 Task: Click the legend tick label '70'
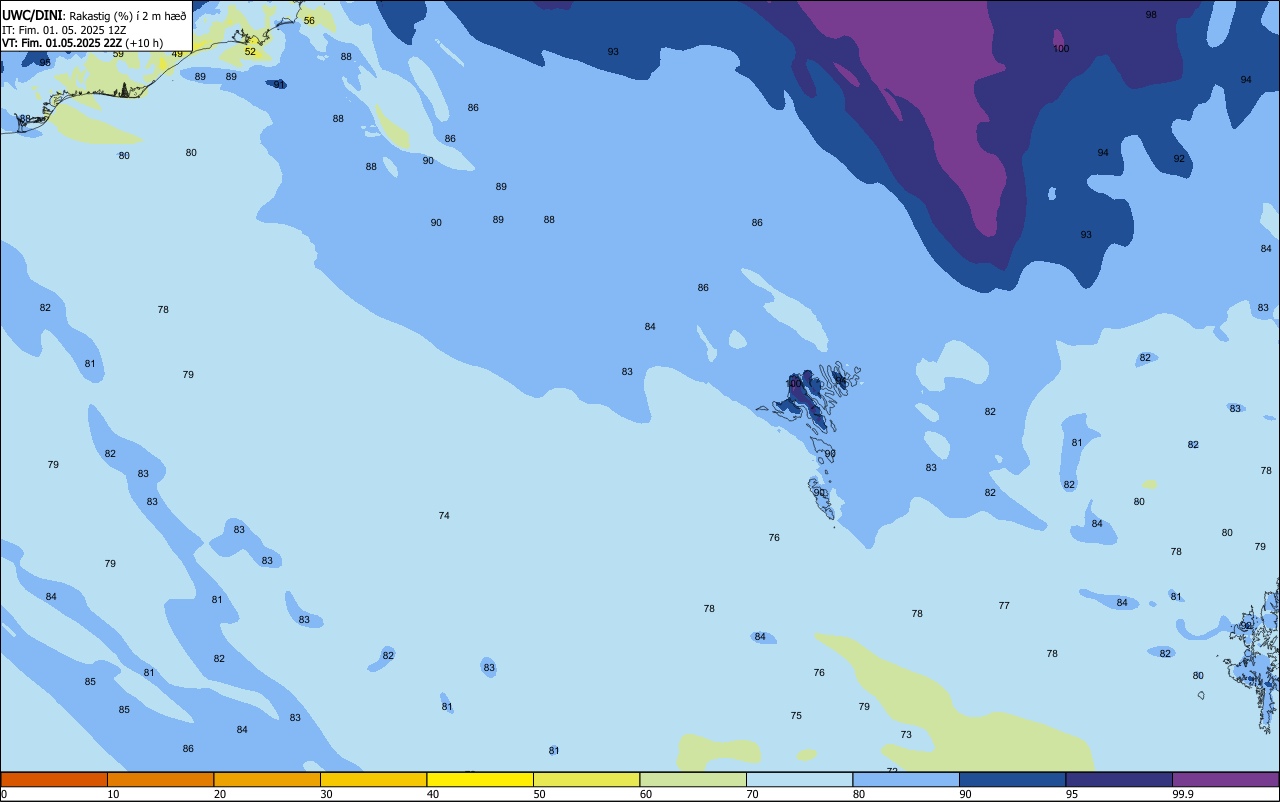pyautogui.click(x=752, y=794)
